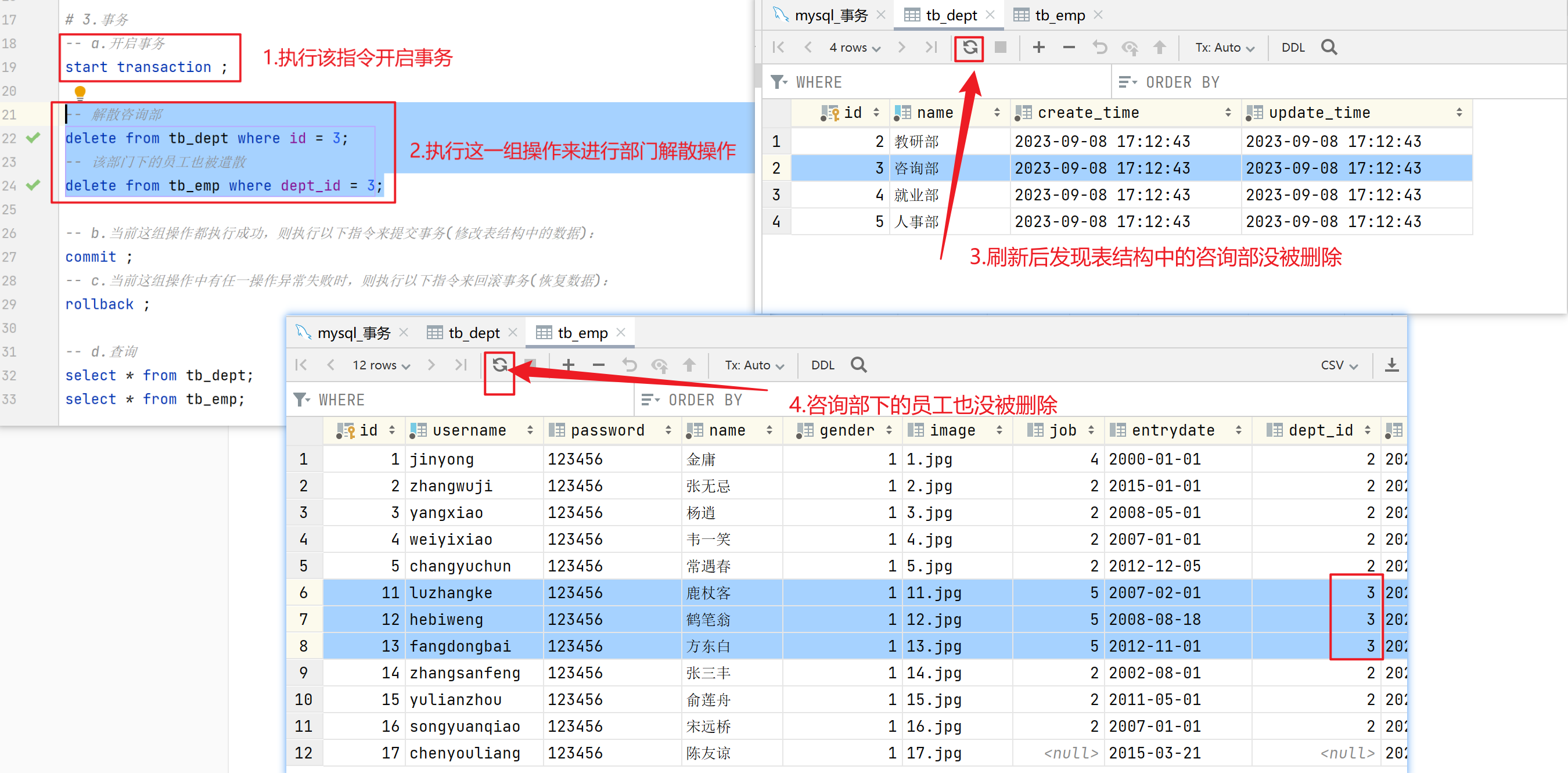Open Tx: Auto dropdown in tb_dept toolbar
The image size is (1568, 773).
[1225, 48]
